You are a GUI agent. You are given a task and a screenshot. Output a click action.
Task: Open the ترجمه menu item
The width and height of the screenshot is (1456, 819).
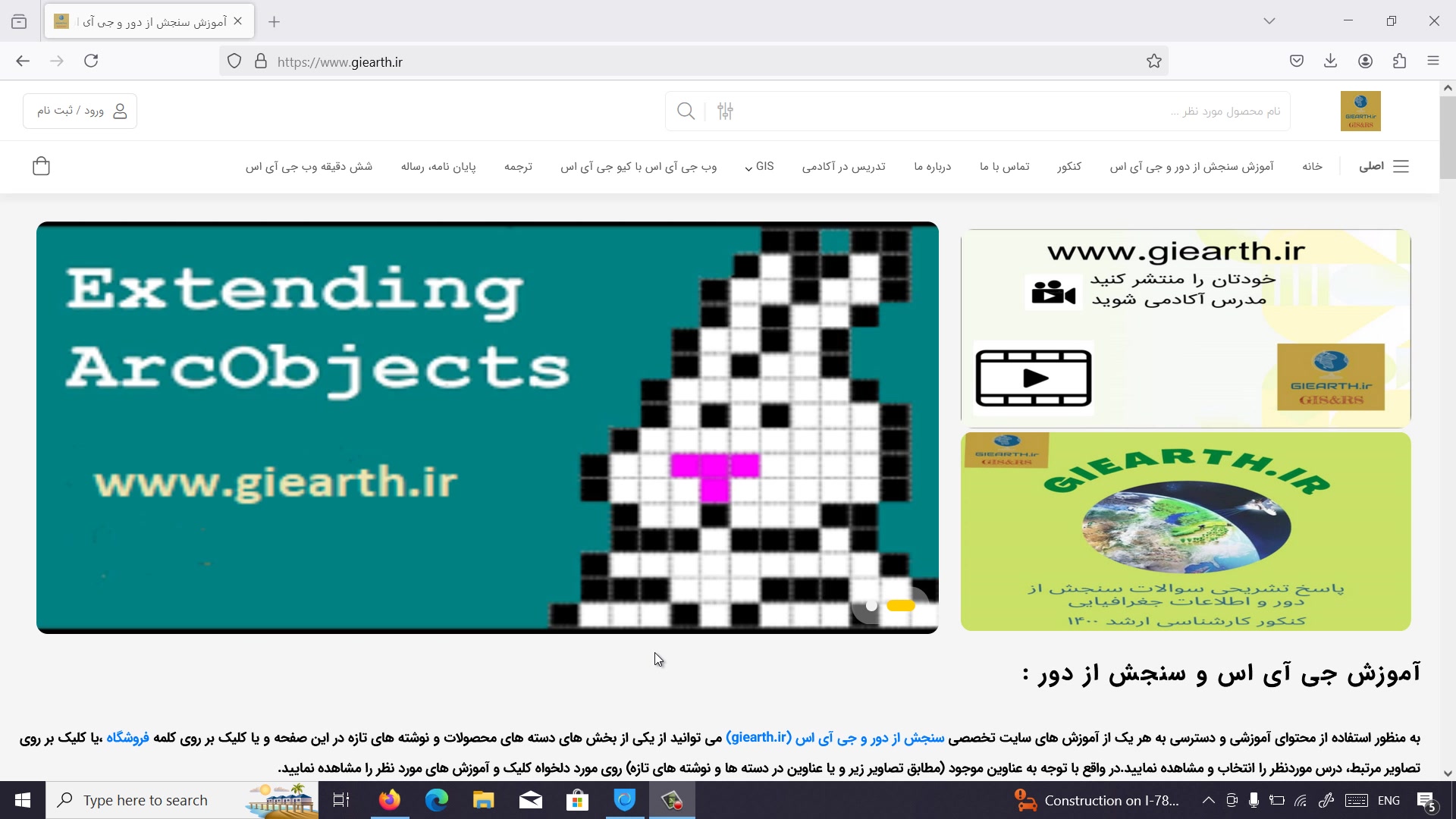point(518,166)
